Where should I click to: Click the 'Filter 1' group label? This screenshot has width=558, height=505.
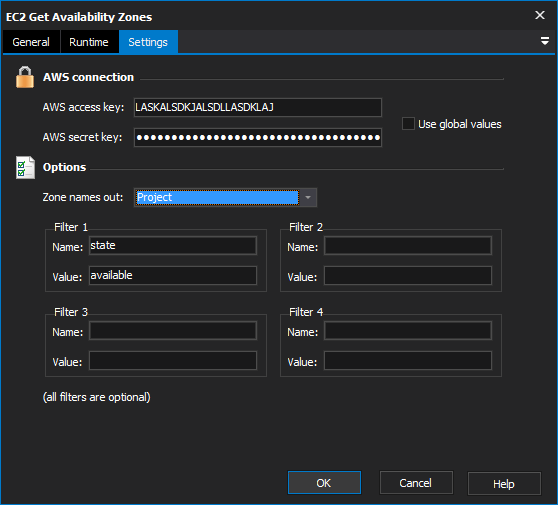pyautogui.click(x=71, y=227)
